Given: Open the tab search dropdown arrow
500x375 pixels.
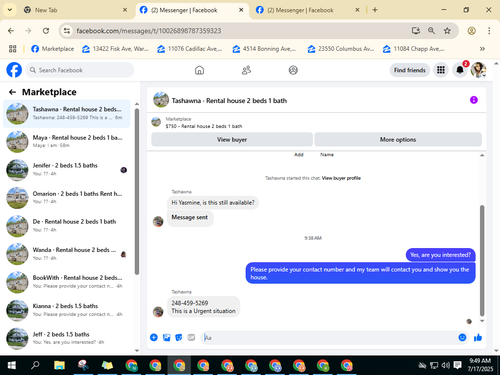Looking at the screenshot, I should (10, 10).
